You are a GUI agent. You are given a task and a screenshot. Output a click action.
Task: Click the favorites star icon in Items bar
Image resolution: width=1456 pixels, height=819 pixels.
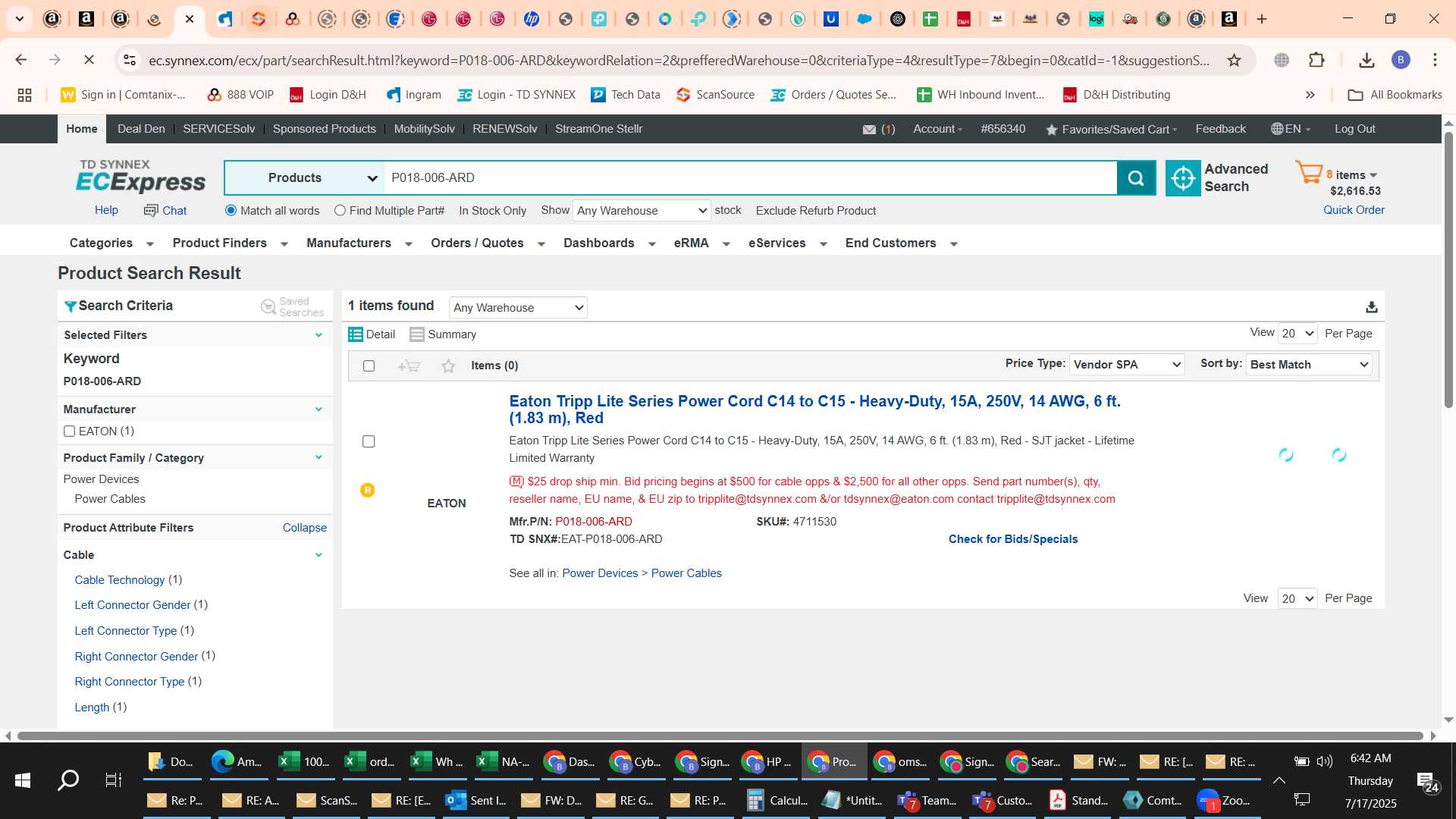[x=448, y=366]
